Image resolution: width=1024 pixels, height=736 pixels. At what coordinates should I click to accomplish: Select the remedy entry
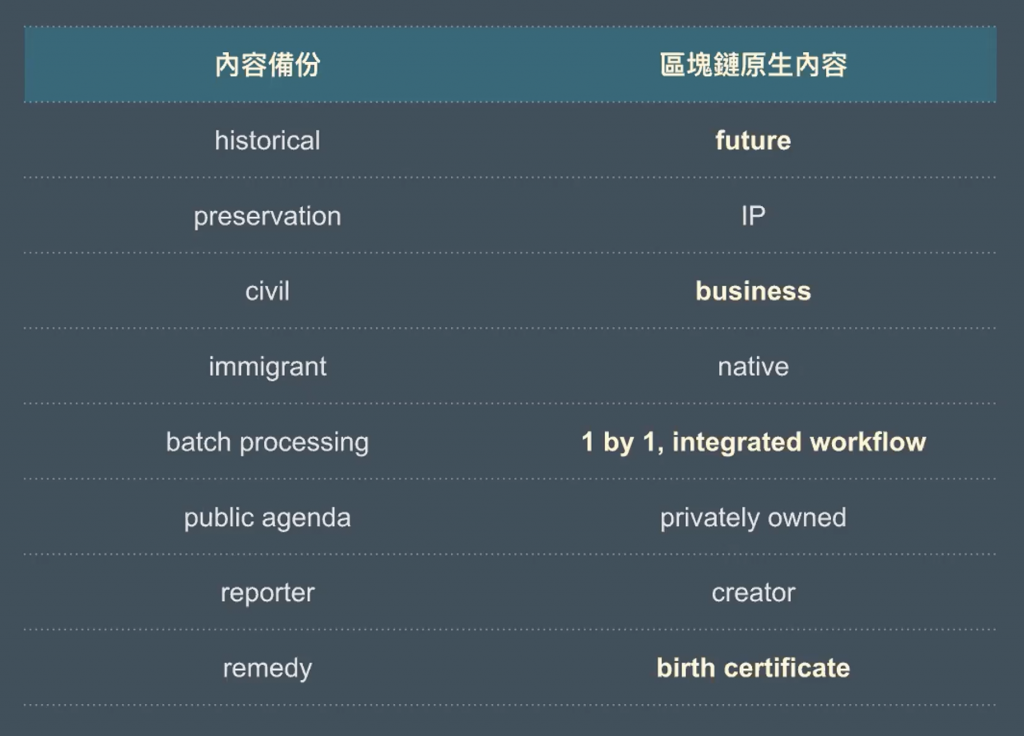pyautogui.click(x=268, y=669)
